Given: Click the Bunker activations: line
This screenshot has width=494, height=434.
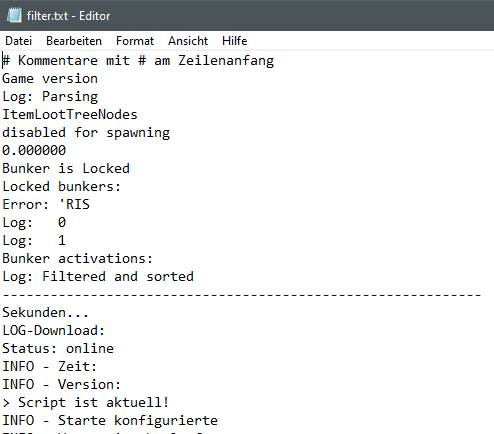Looking at the screenshot, I should (77, 258).
